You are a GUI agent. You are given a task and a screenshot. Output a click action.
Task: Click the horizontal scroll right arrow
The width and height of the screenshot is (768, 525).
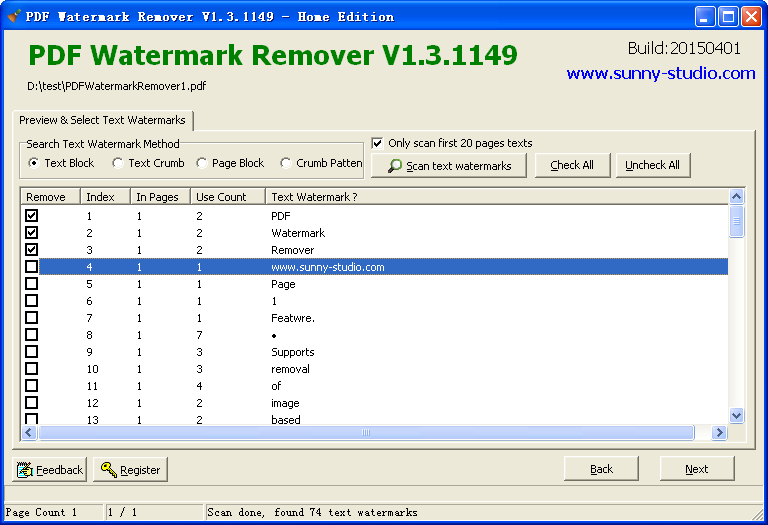pyautogui.click(x=719, y=432)
